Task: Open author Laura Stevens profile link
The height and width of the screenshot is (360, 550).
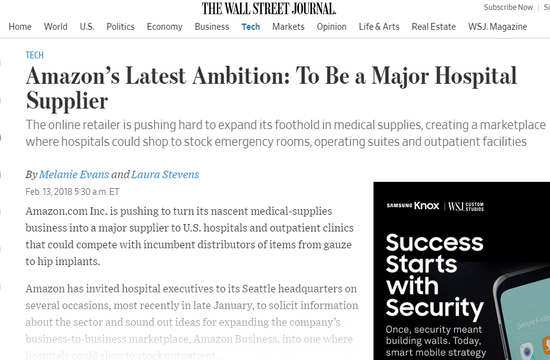Action: pyautogui.click(x=165, y=174)
